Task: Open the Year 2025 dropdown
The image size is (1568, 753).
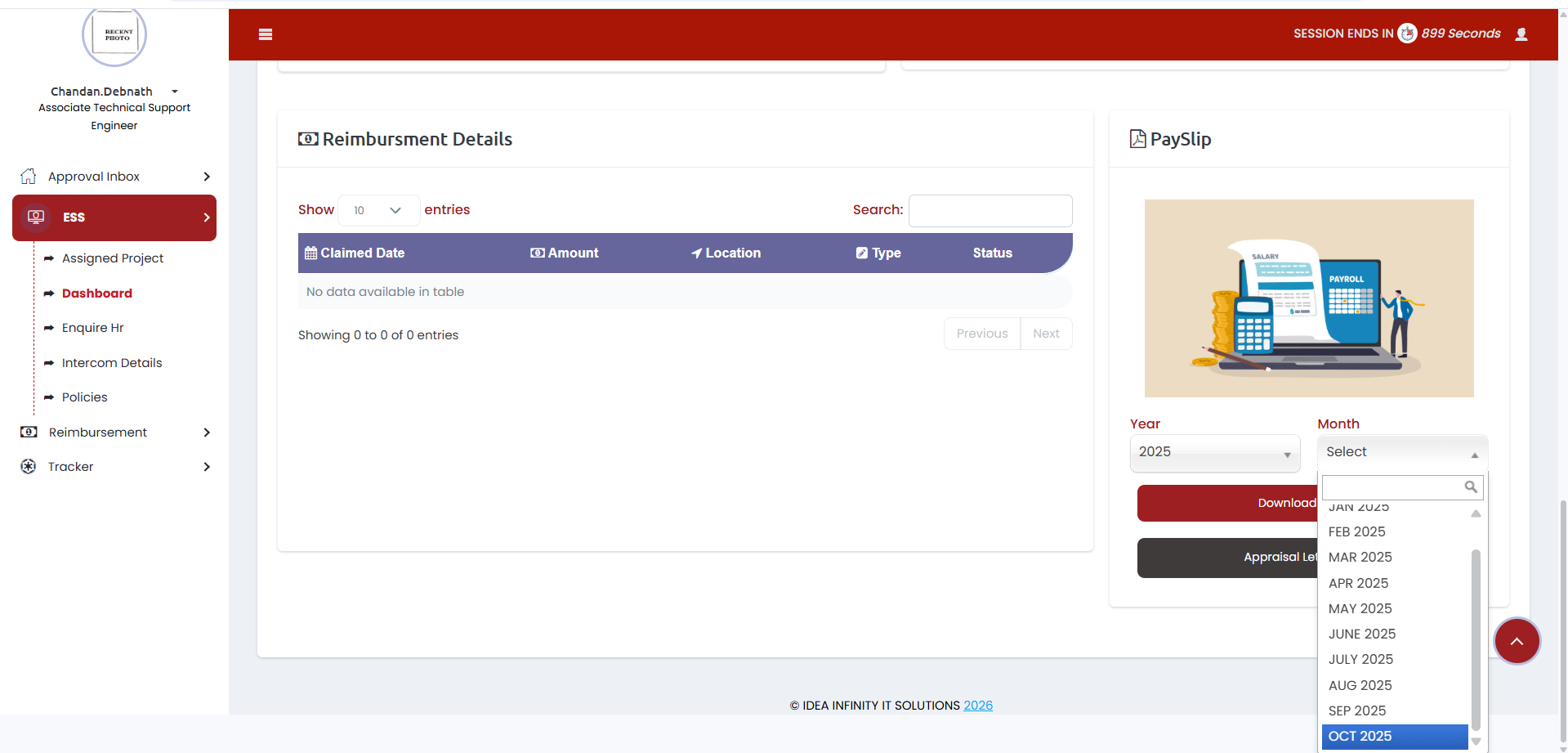Action: click(x=1215, y=453)
